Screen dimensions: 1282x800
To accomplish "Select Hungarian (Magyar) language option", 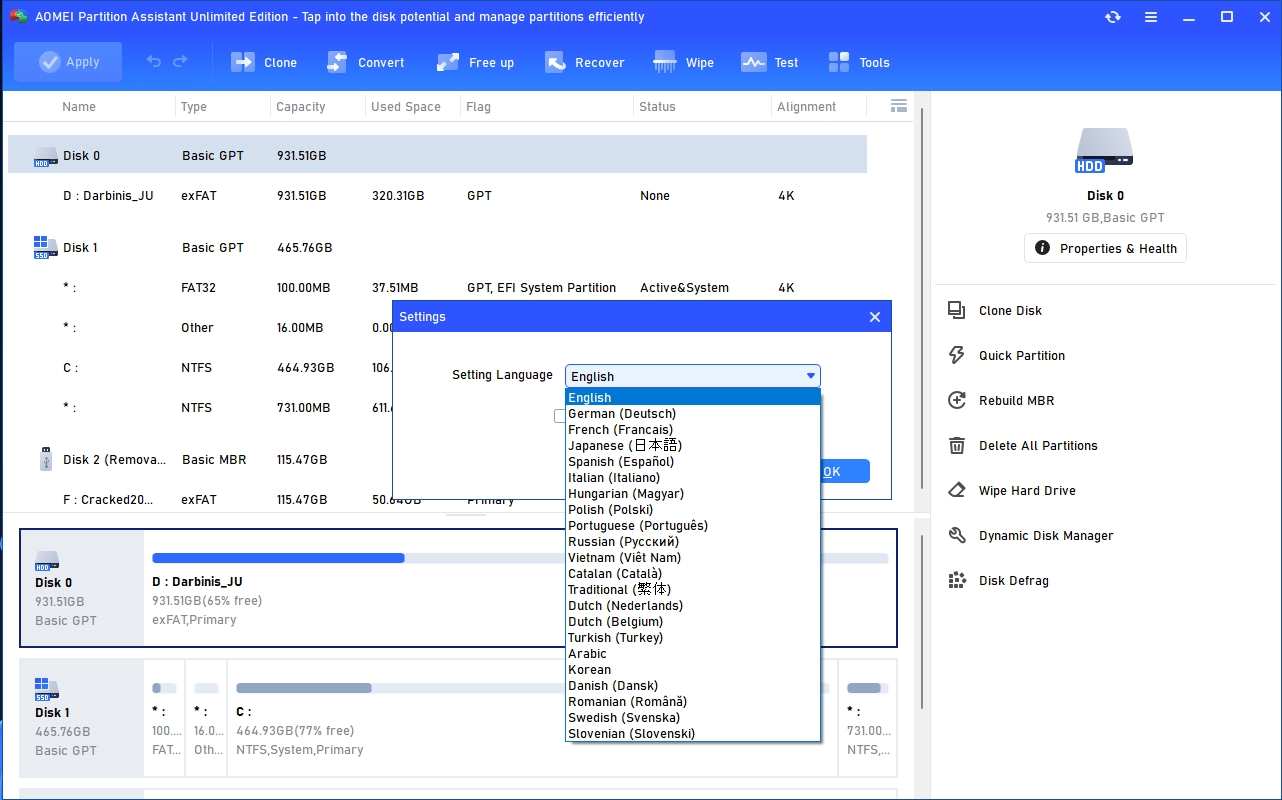I will [x=693, y=494].
